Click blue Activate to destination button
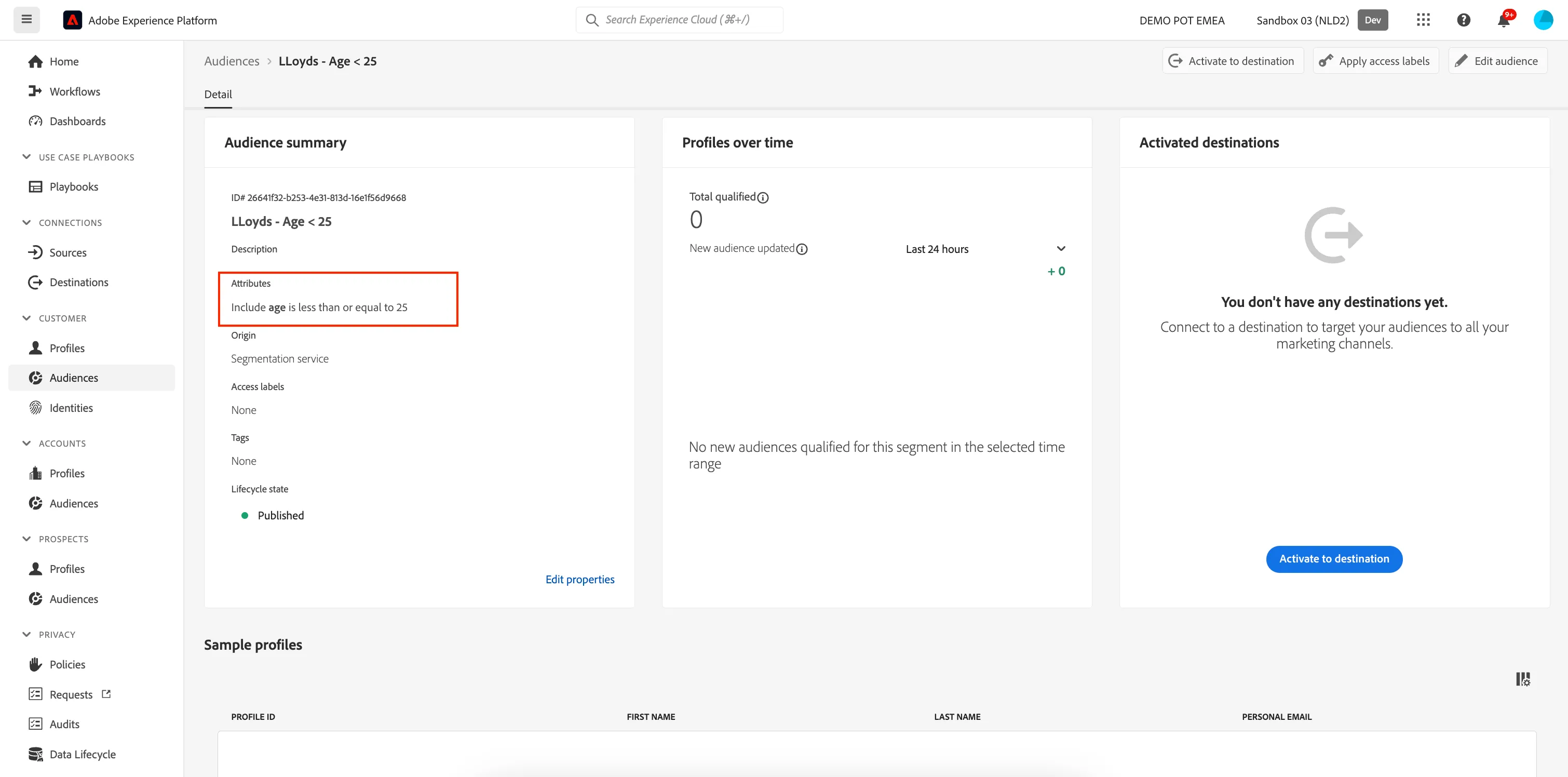The height and width of the screenshot is (777, 1568). pyautogui.click(x=1334, y=559)
